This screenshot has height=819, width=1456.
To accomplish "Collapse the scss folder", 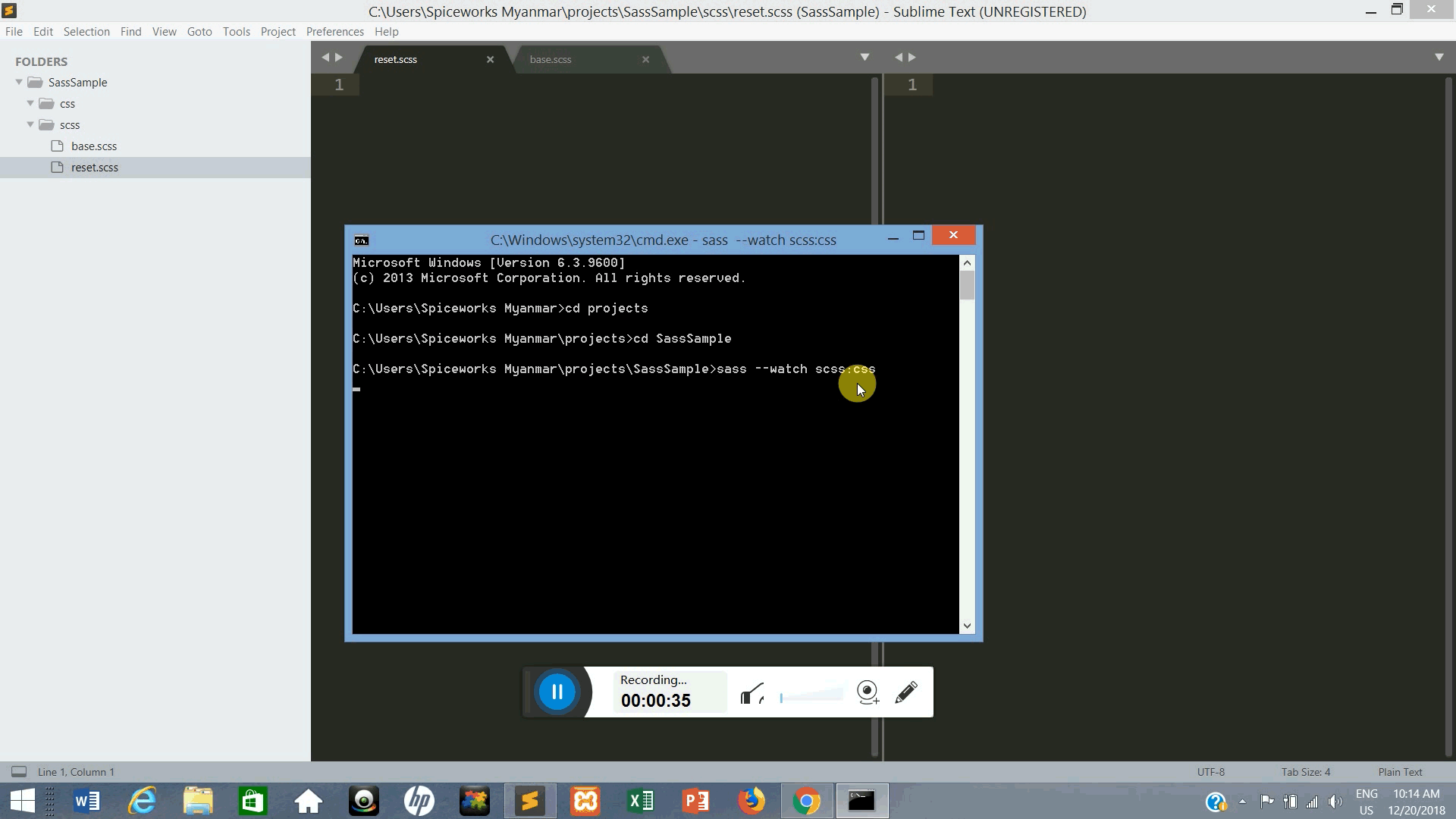I will click(30, 124).
